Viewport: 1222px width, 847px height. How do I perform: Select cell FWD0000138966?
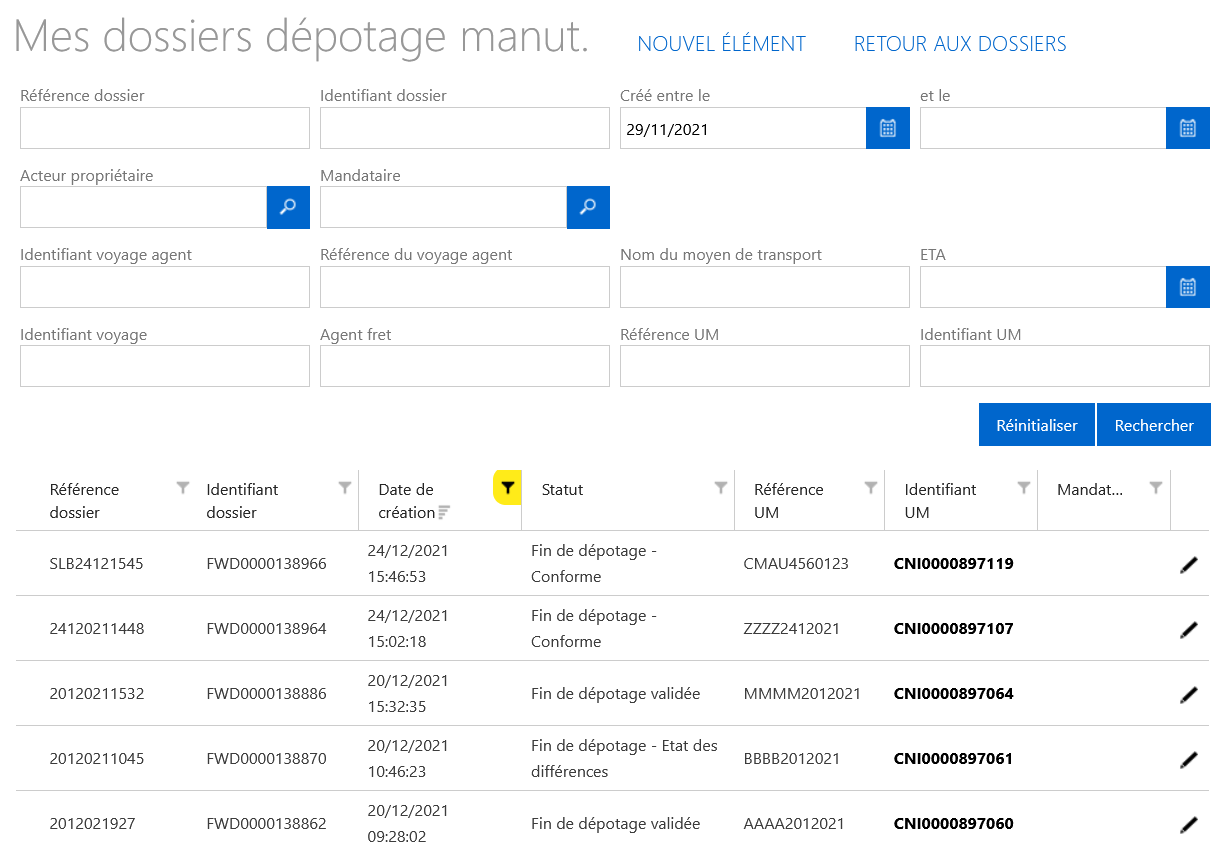[266, 564]
